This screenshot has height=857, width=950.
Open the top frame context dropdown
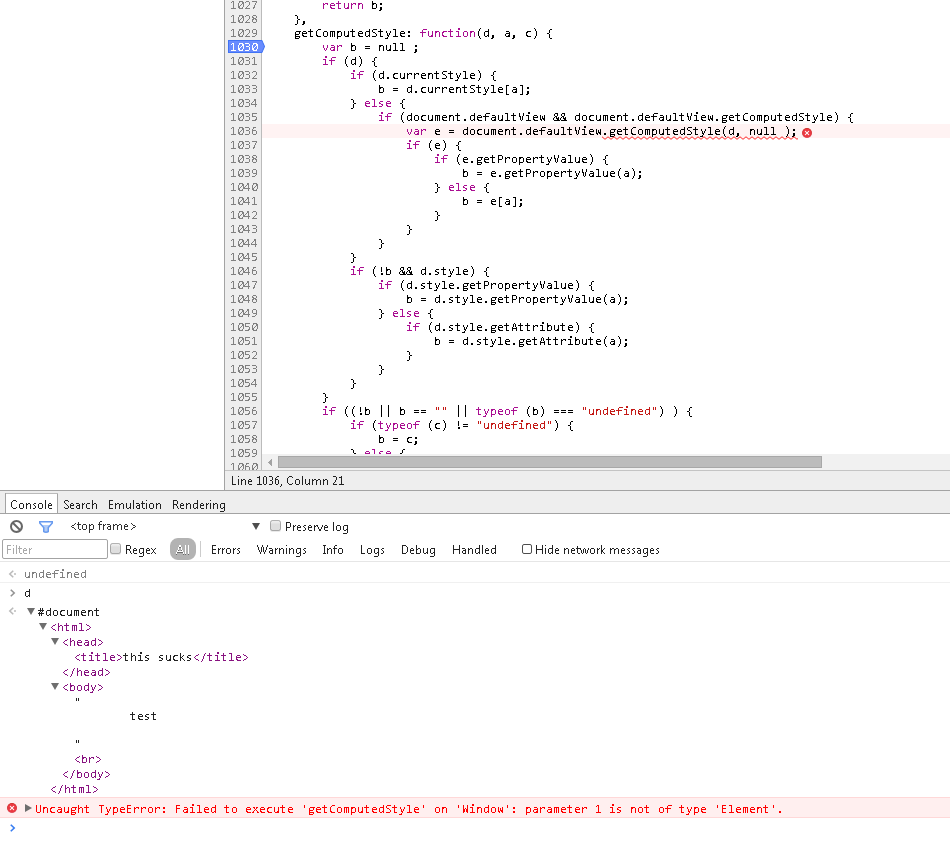(165, 526)
